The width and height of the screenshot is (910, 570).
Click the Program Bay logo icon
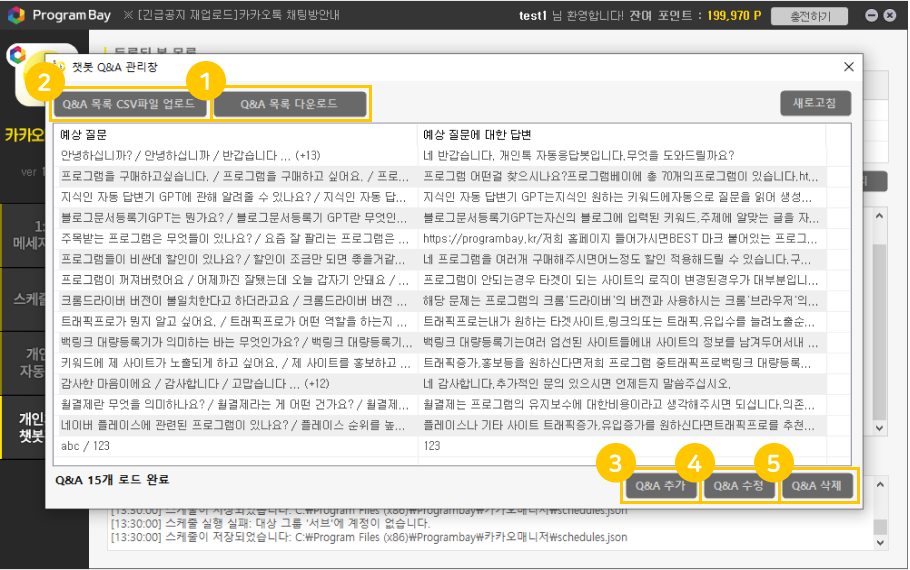click(16, 16)
